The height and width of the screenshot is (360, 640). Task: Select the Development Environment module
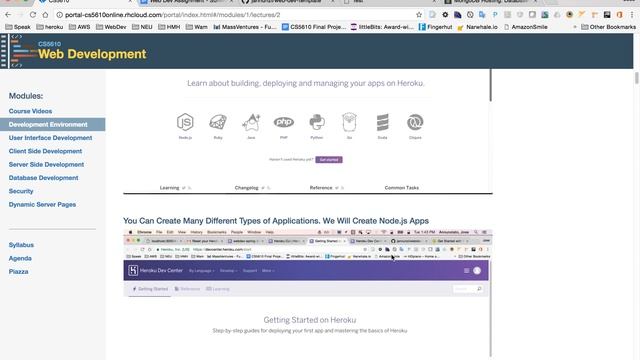(x=52, y=124)
